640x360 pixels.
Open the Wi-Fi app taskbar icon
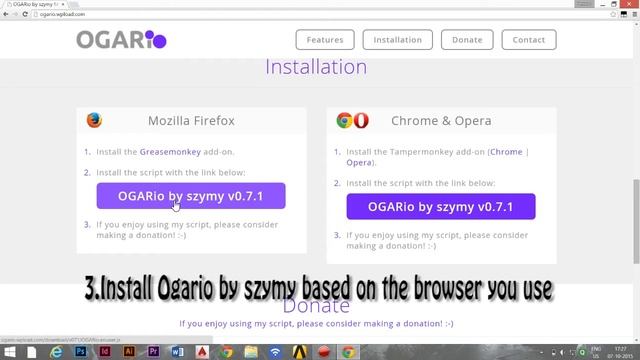coord(276,352)
